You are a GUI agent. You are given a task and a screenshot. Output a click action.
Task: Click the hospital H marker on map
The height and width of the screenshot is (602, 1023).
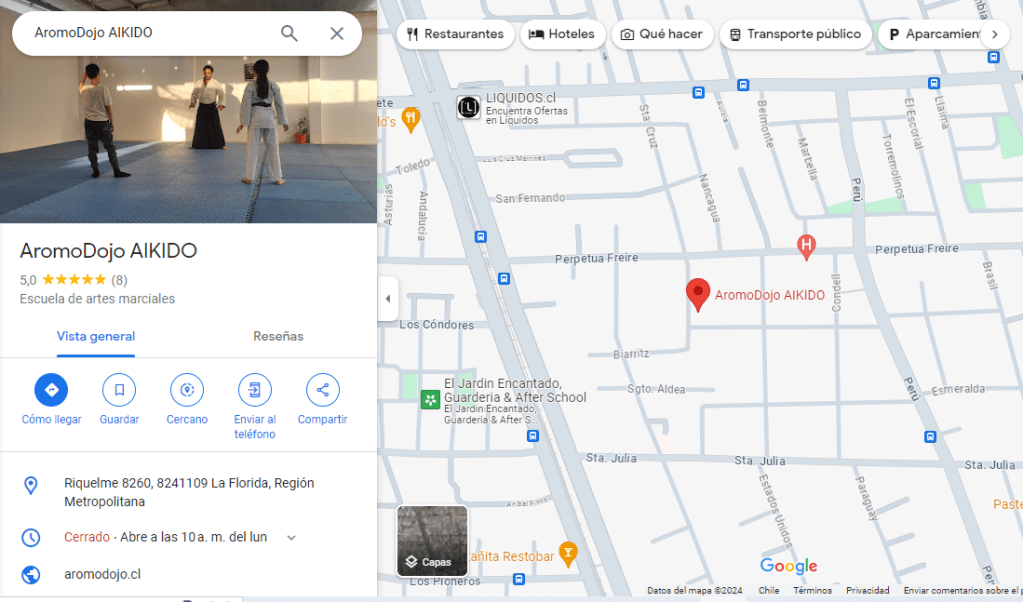(x=805, y=244)
